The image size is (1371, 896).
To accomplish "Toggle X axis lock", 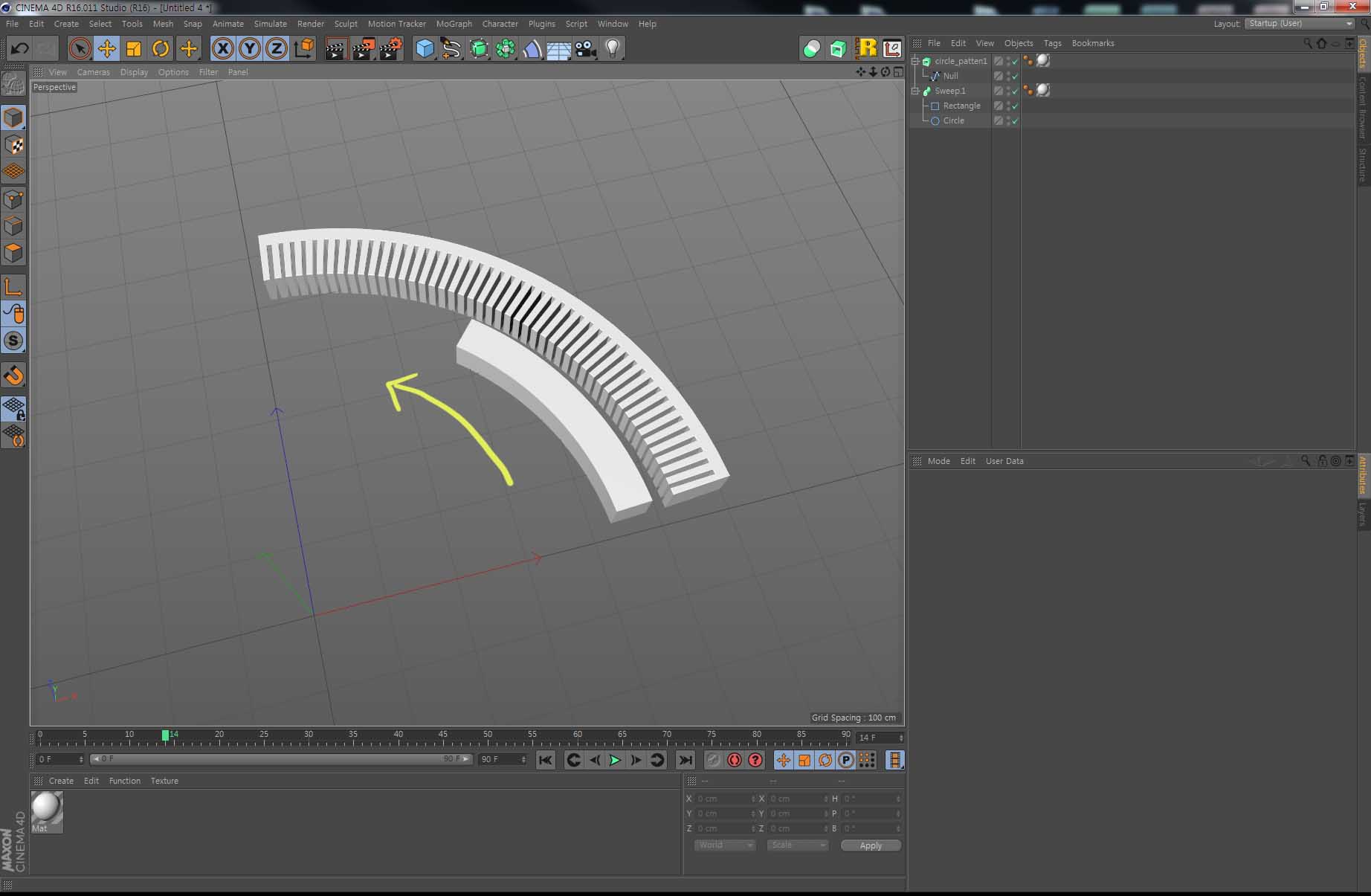I will tap(222, 49).
